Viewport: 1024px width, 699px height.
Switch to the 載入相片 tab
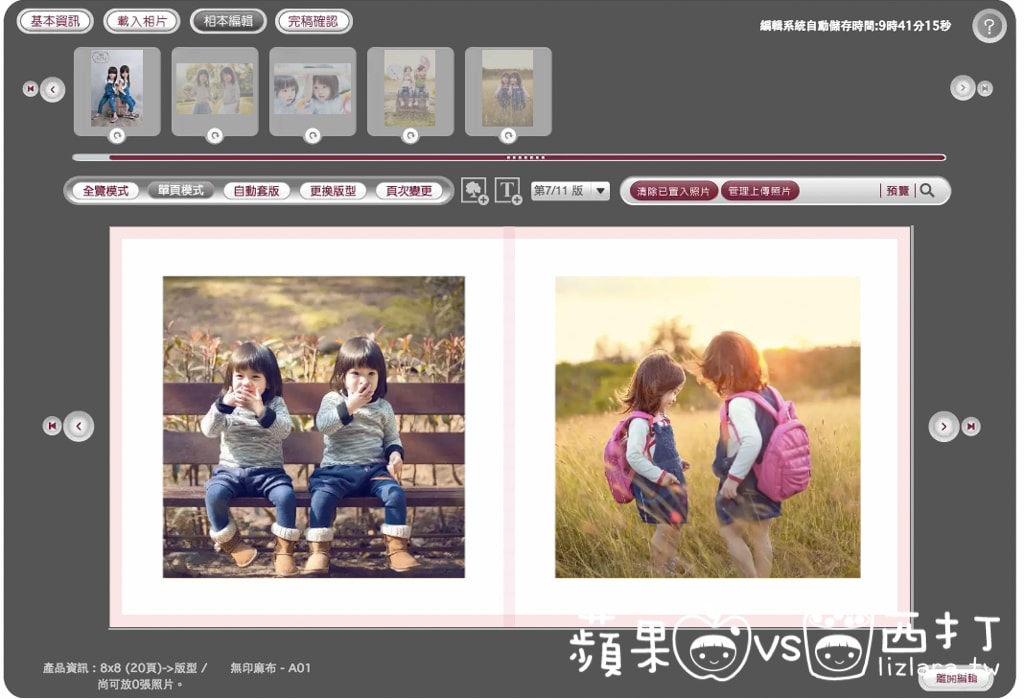coord(141,21)
